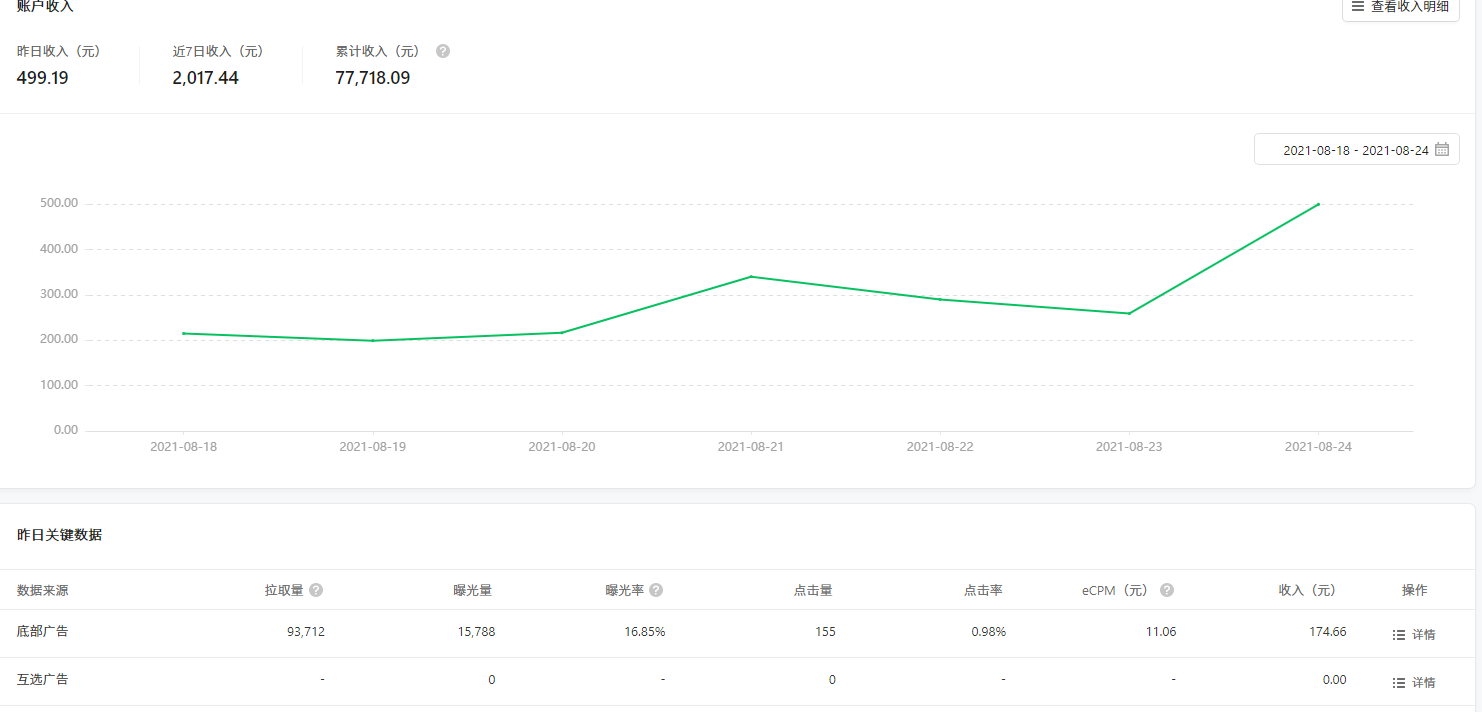Click the 2021-08-19 data point on chart
The height and width of the screenshot is (712, 1482).
point(373,341)
